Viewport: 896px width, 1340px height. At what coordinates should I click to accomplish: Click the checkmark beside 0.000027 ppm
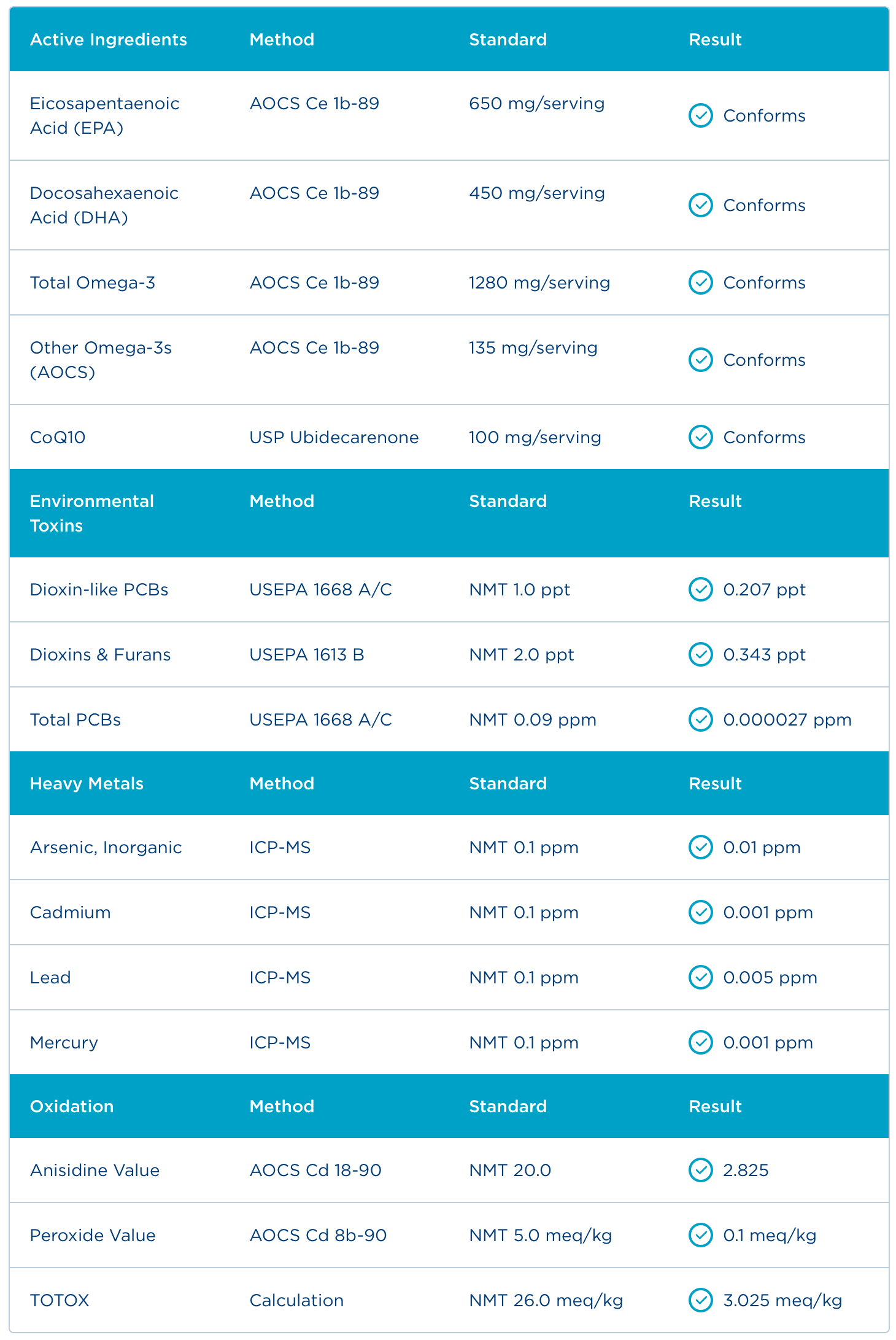(700, 719)
